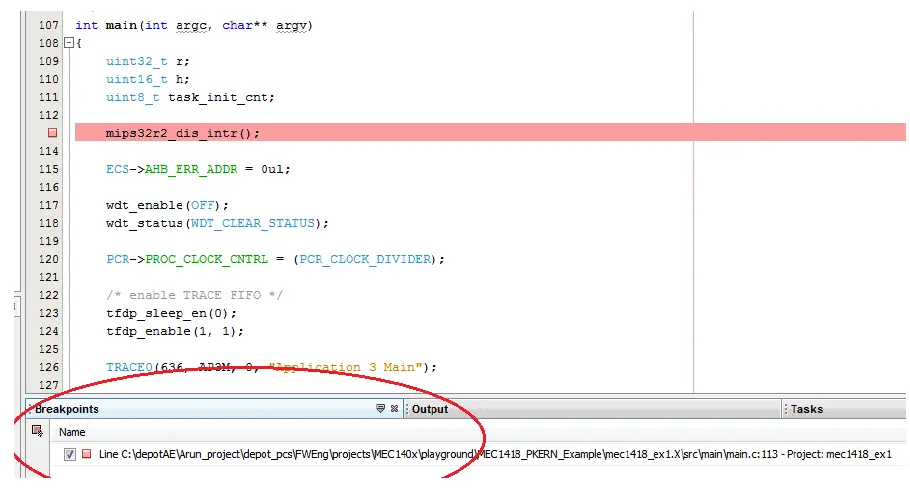This screenshot has height=488, width=910.
Task: Click the red breakpoint icon in the breakpoint row
Action: tap(86, 454)
